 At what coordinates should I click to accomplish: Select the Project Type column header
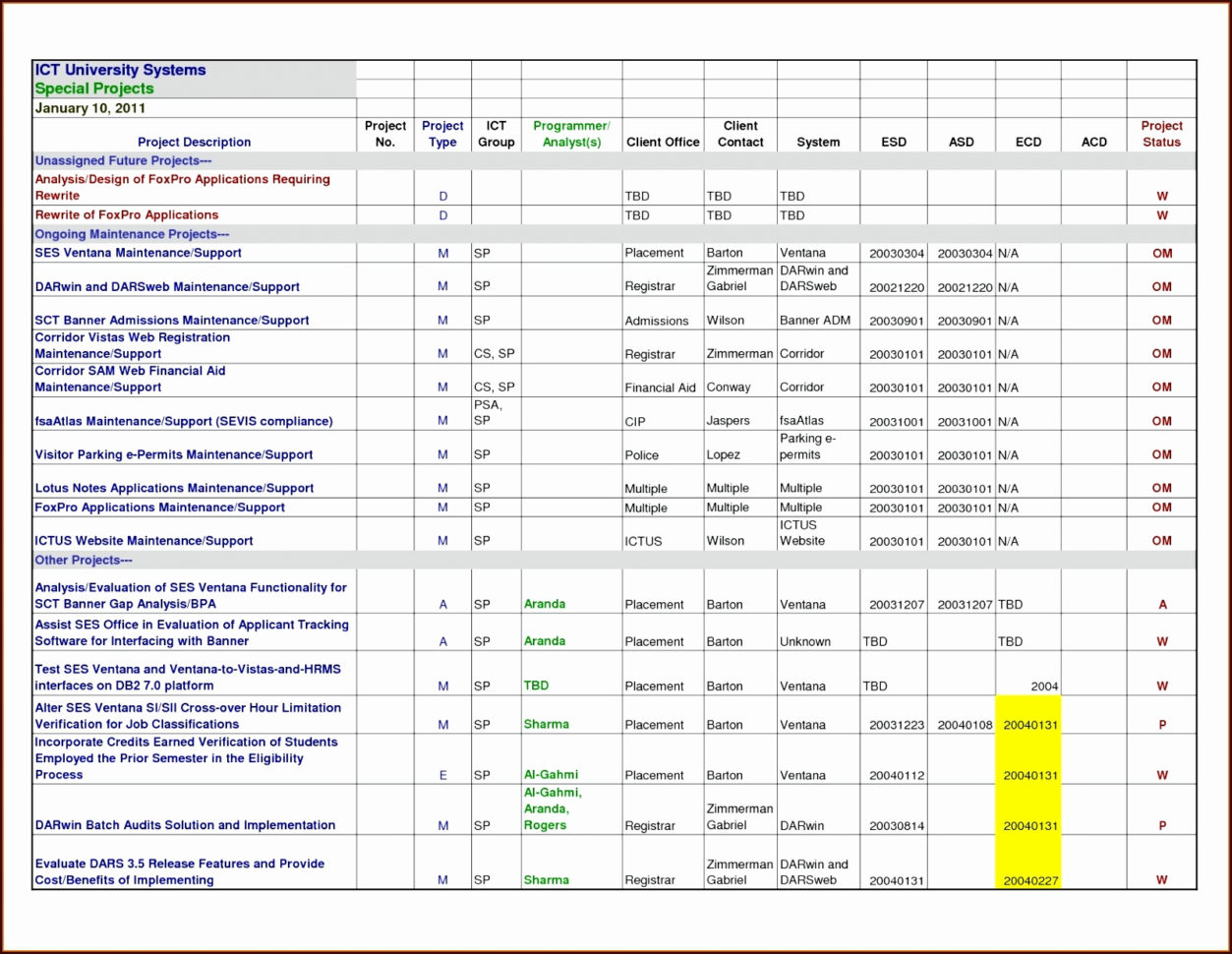pyautogui.click(x=442, y=134)
